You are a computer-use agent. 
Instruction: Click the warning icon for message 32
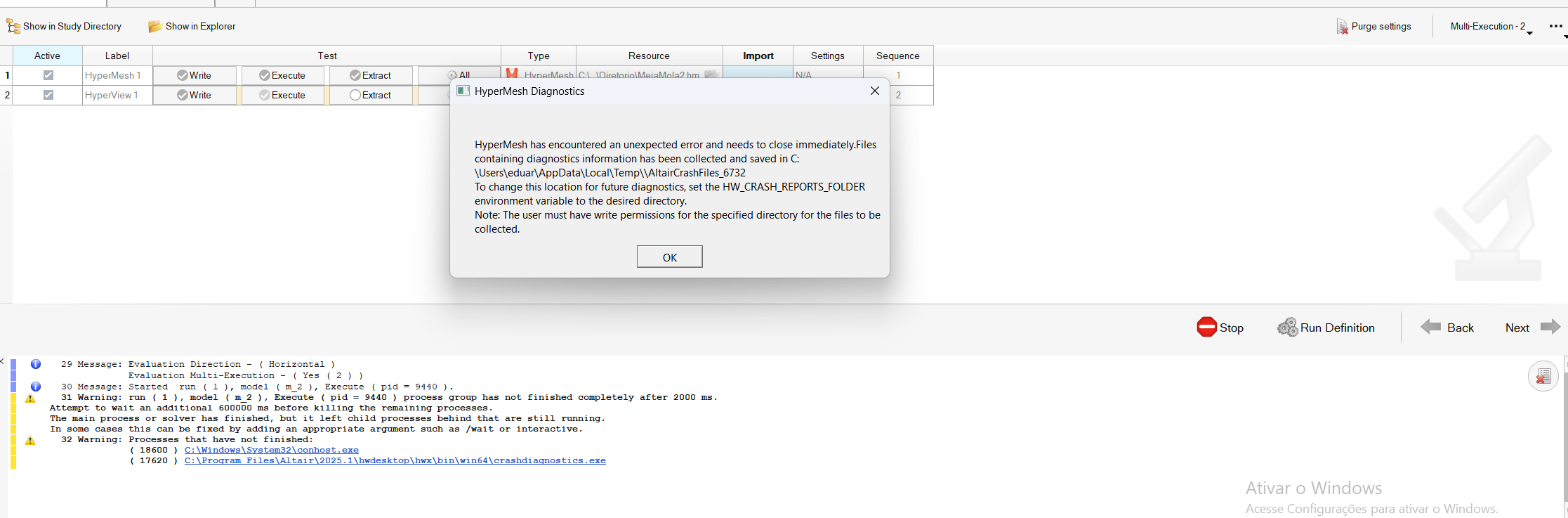tap(30, 441)
